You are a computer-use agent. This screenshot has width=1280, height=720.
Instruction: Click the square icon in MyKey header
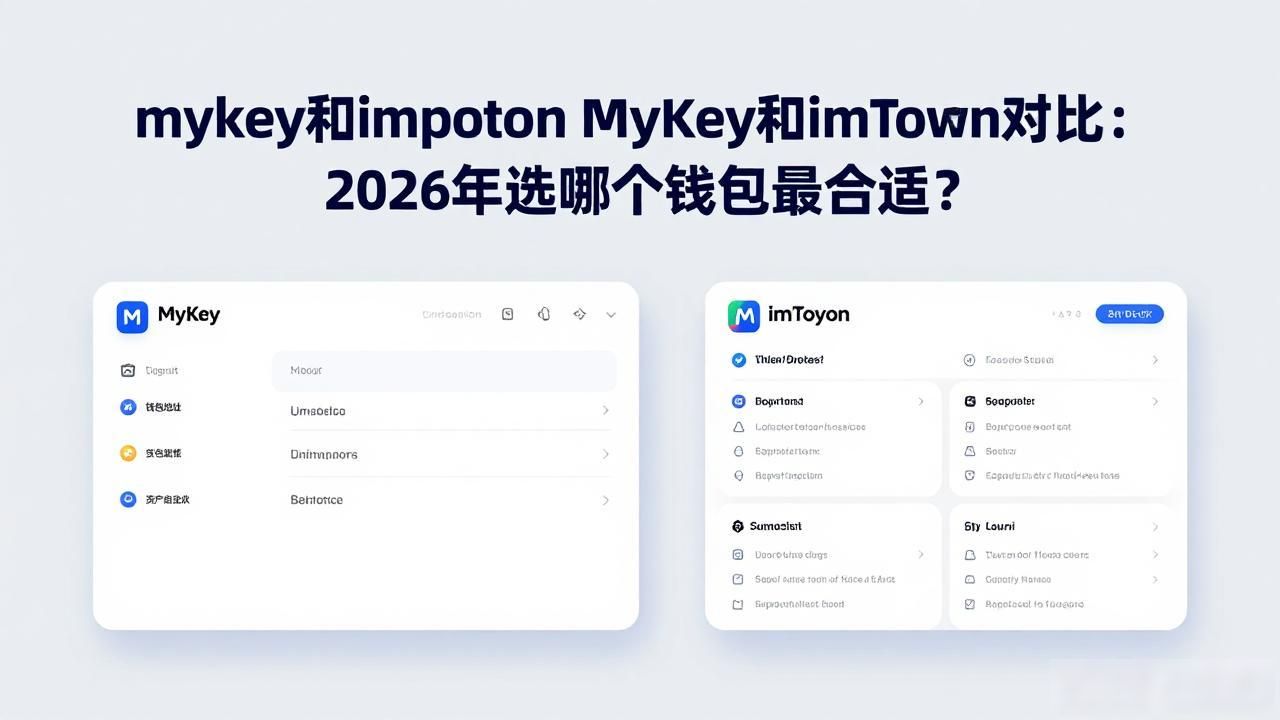pyautogui.click(x=507, y=314)
